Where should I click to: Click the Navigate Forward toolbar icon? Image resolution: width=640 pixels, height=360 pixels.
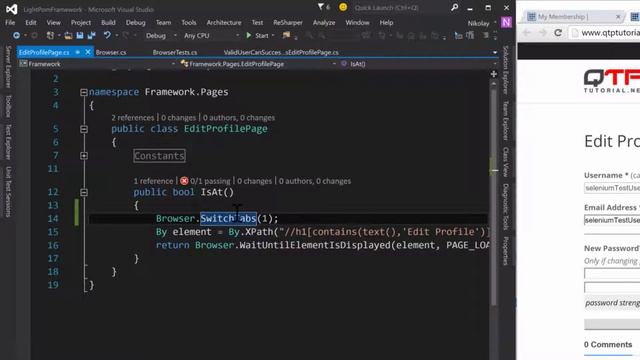pos(34,36)
